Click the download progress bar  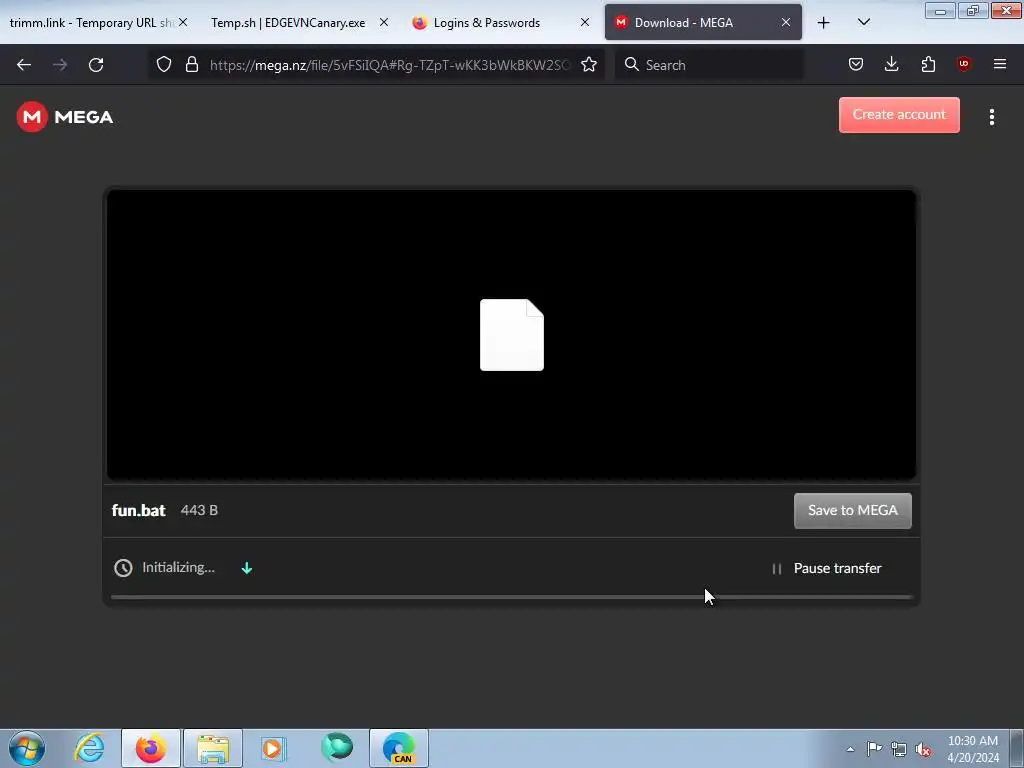pos(512,597)
